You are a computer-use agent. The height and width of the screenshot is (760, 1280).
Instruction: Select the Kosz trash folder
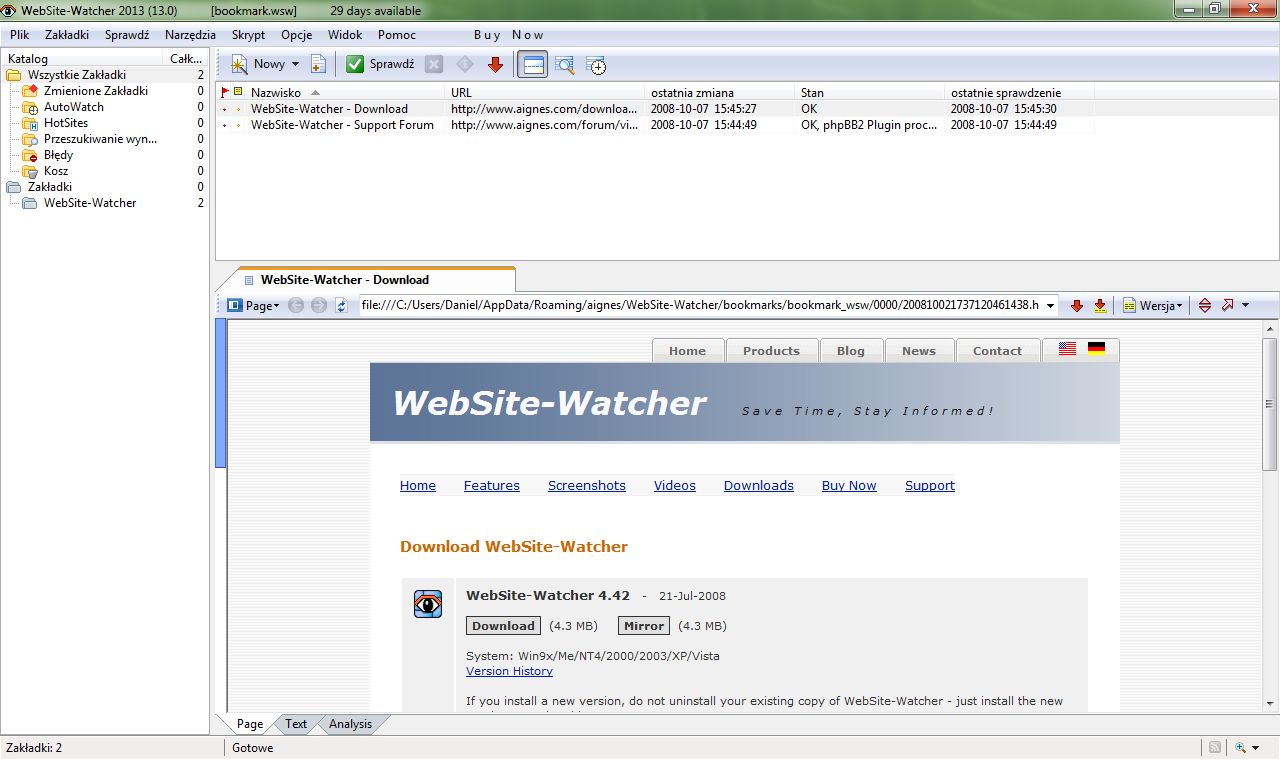pos(56,171)
